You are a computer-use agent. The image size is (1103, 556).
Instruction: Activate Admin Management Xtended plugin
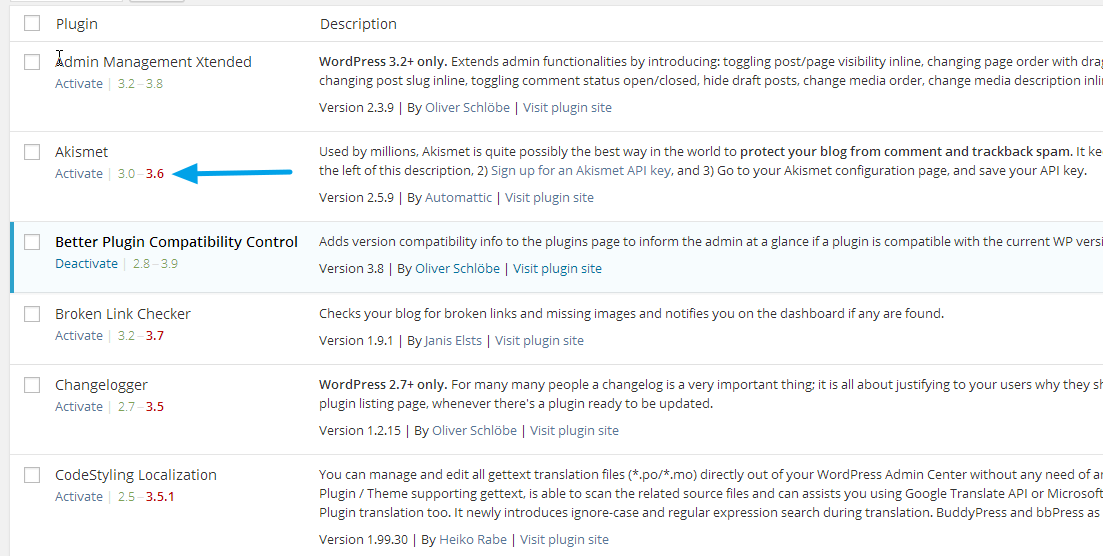pyautogui.click(x=79, y=84)
